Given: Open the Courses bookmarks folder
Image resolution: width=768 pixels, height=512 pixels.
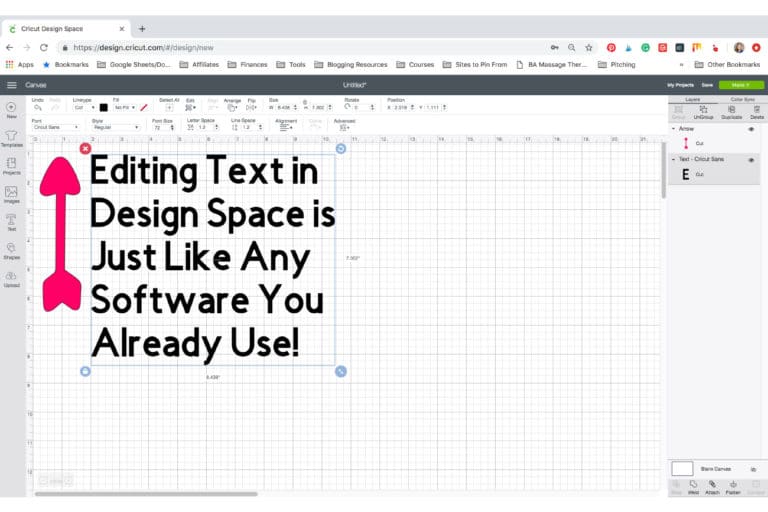Looking at the screenshot, I should pos(415,65).
